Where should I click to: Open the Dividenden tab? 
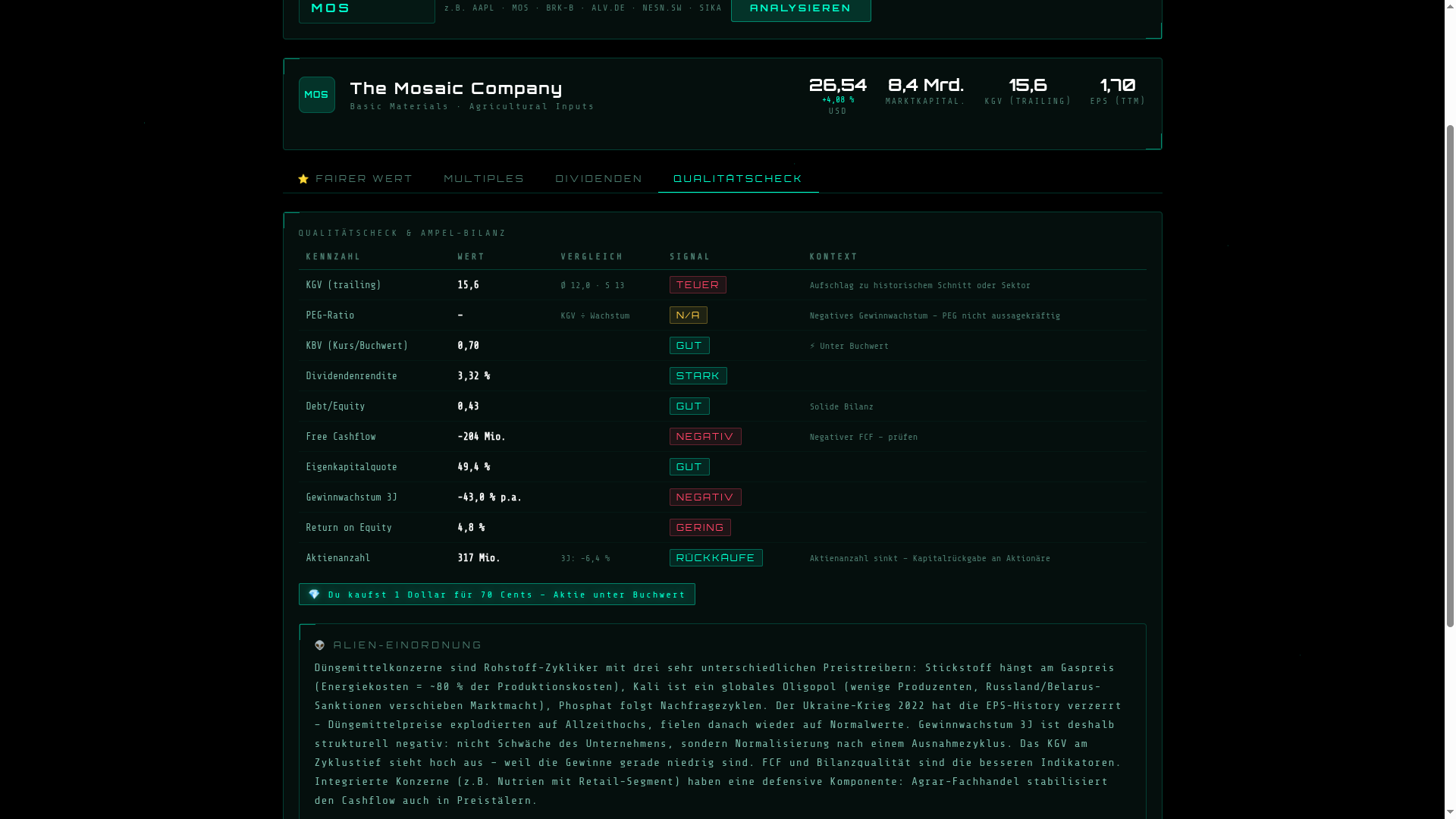point(598,179)
